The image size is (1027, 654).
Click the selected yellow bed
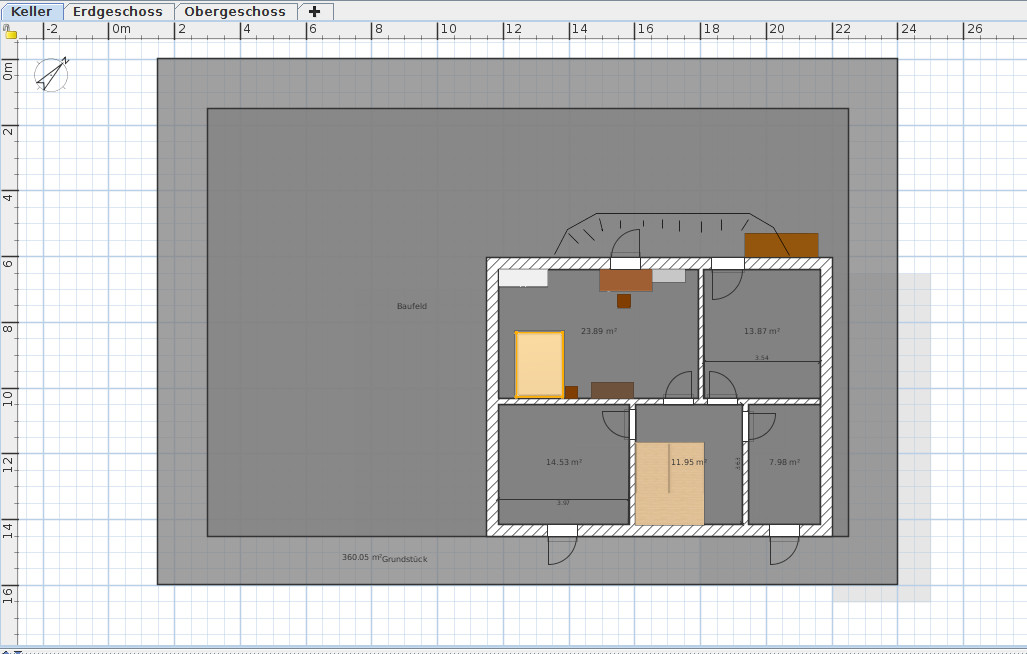(x=539, y=364)
